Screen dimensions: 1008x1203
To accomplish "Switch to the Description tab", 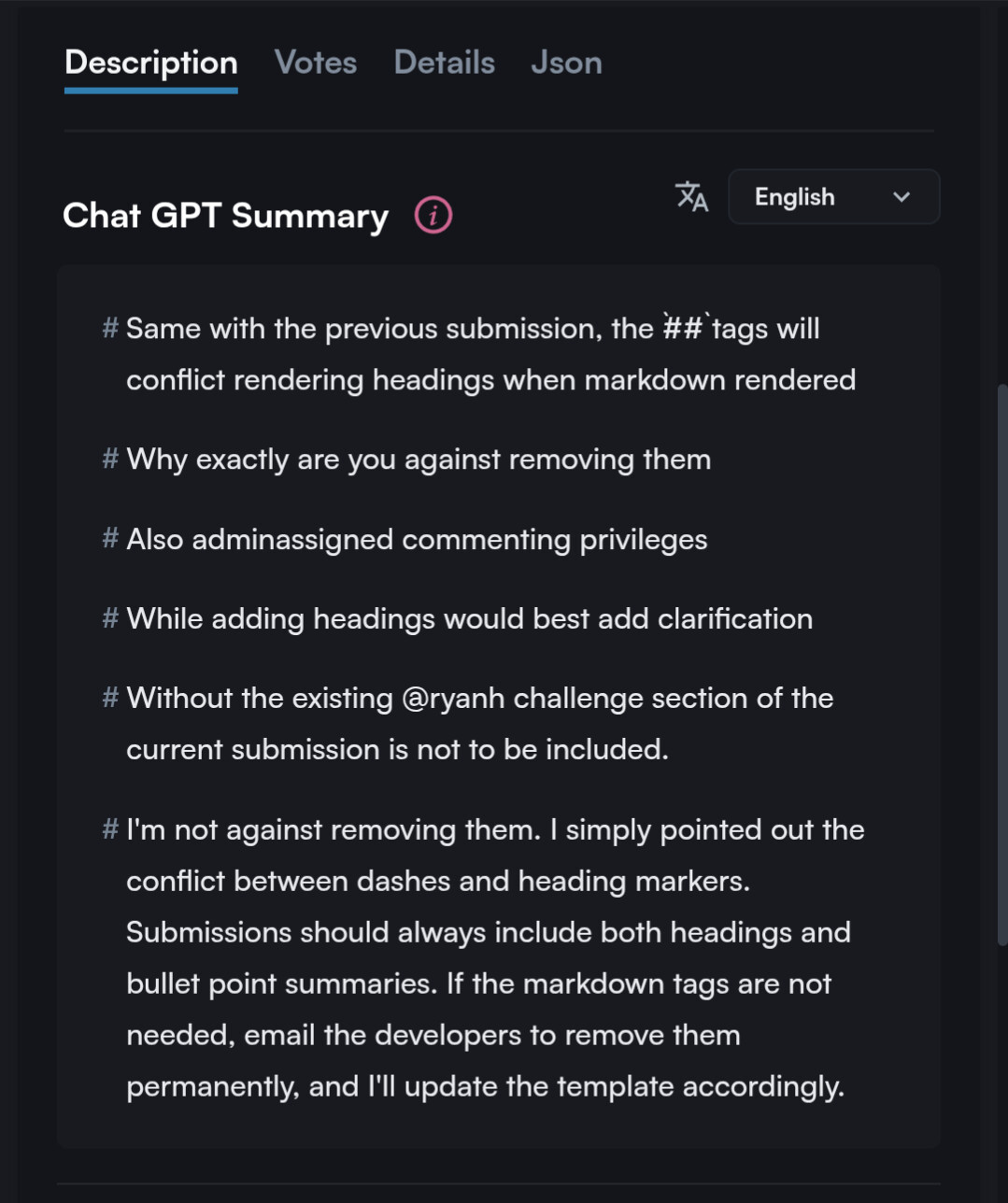I will click(x=150, y=63).
